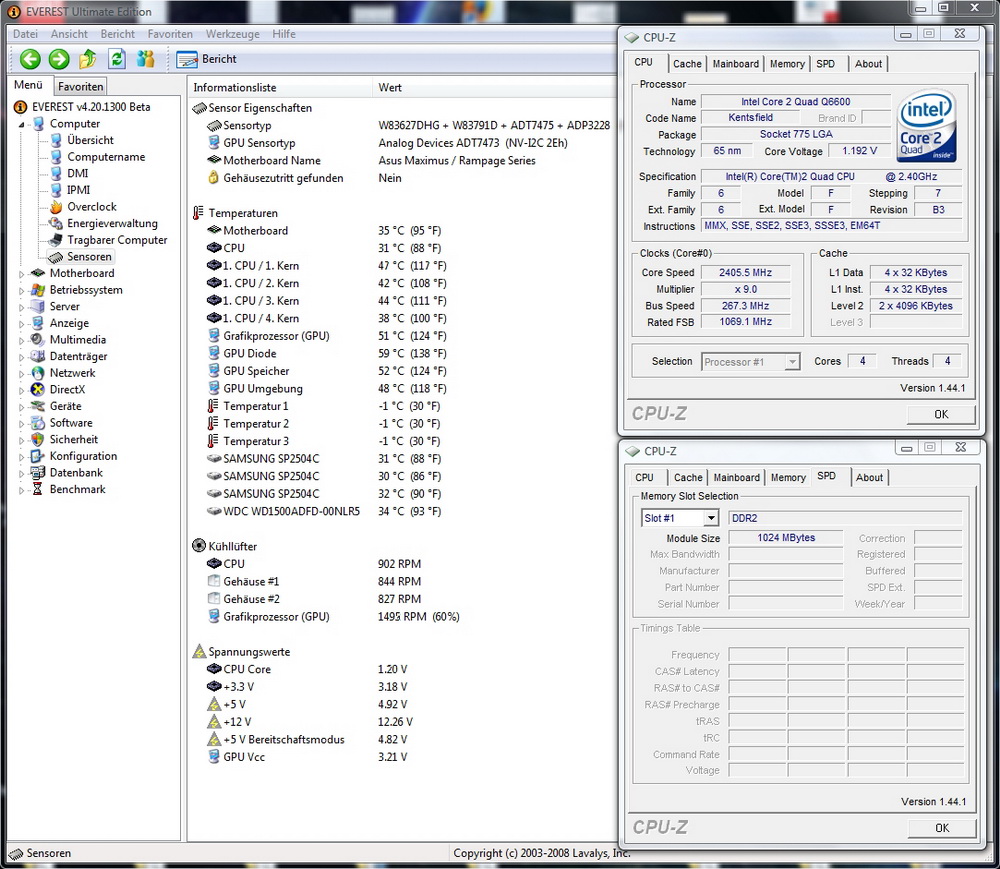Open Mainboard tab in upper CPU-Z window
The height and width of the screenshot is (869, 1000).
735,64
